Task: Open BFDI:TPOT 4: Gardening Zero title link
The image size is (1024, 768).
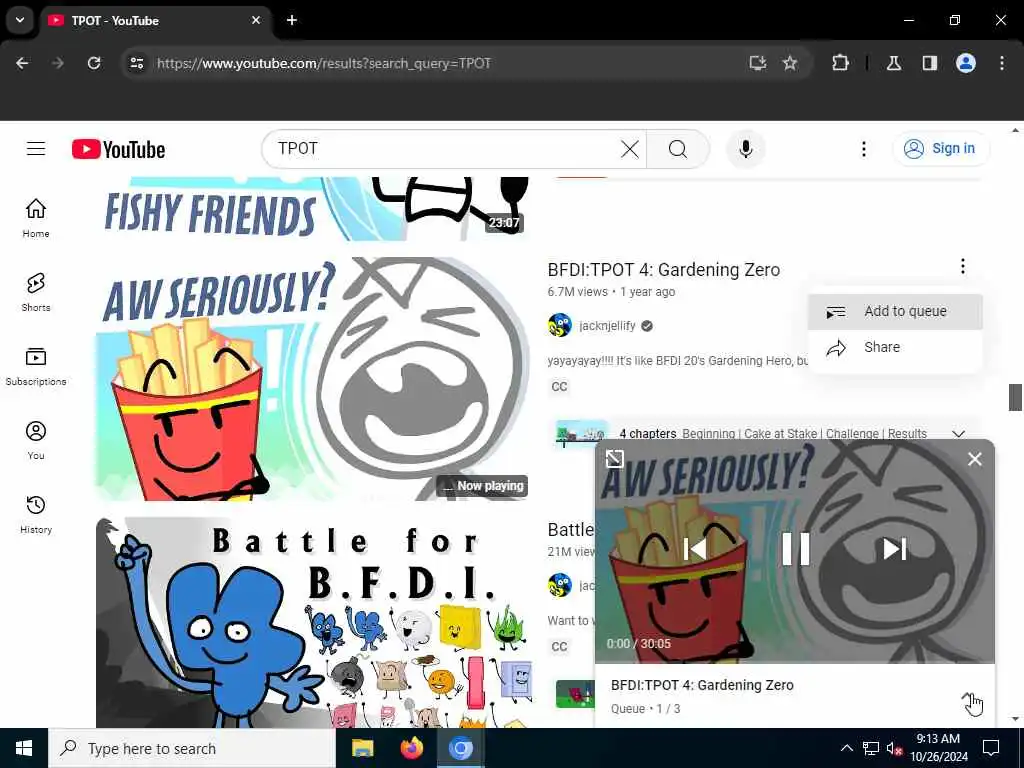Action: (x=664, y=270)
